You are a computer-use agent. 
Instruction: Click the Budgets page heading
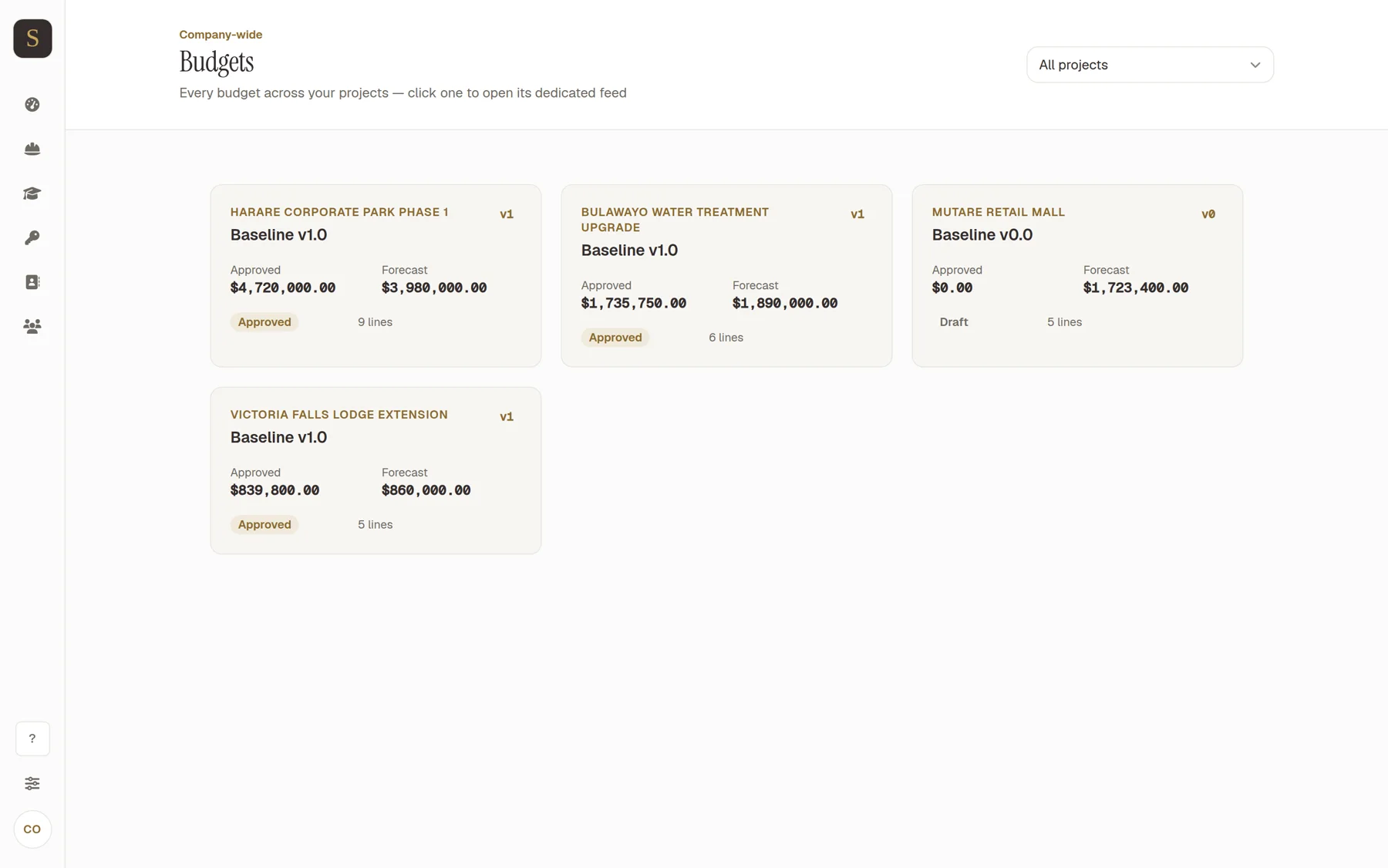(217, 62)
